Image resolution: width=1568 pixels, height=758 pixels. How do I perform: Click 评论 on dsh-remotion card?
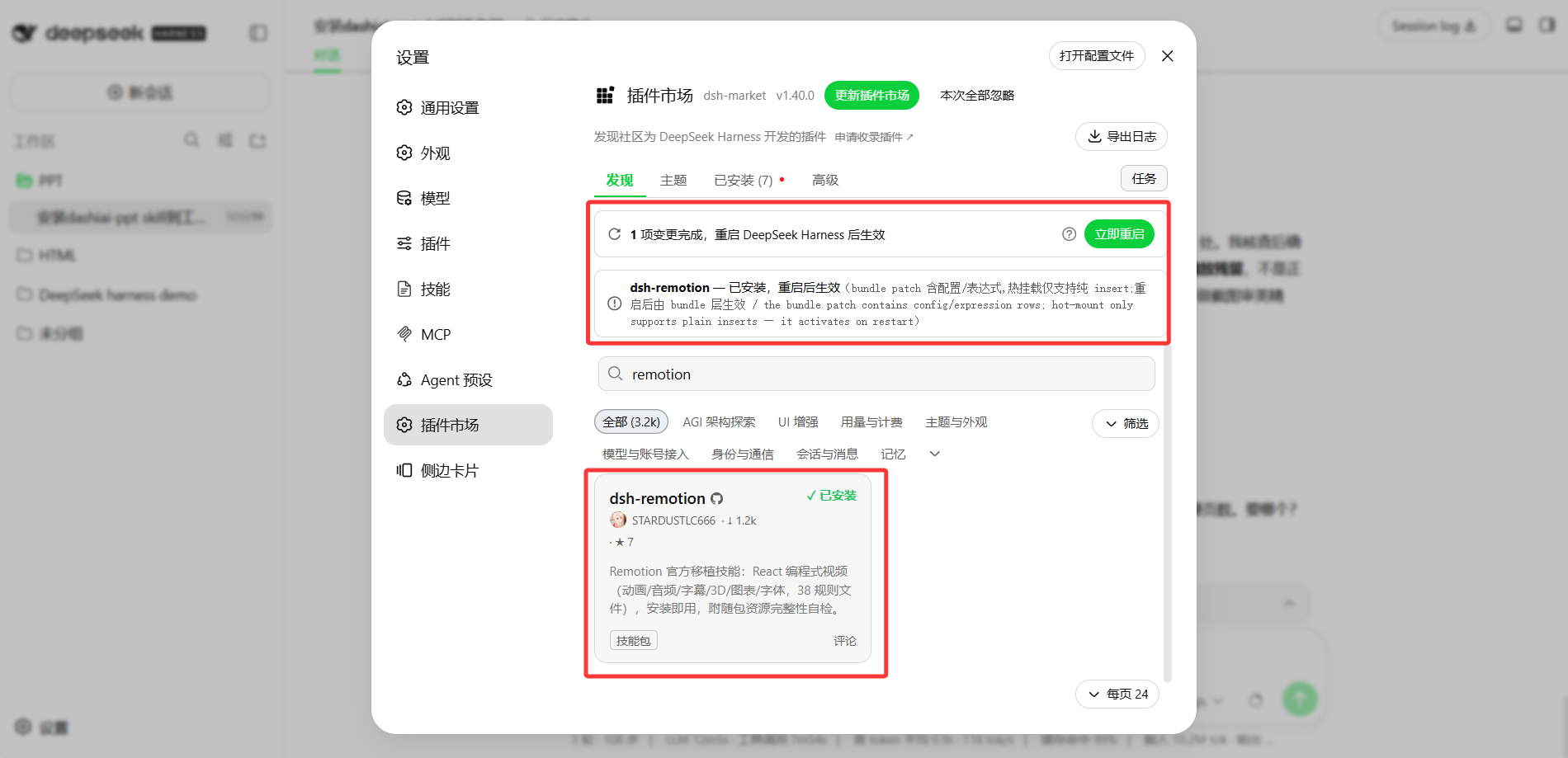(x=845, y=641)
